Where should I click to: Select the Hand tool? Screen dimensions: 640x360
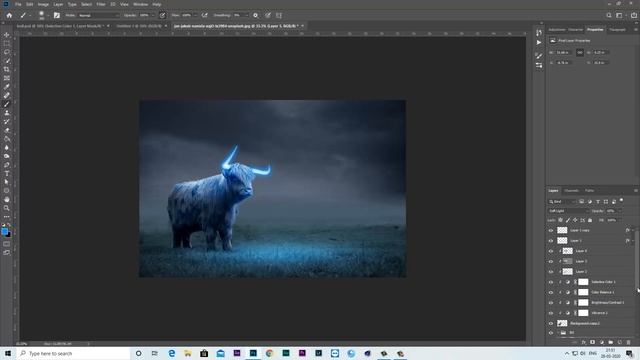pyautogui.click(x=7, y=200)
